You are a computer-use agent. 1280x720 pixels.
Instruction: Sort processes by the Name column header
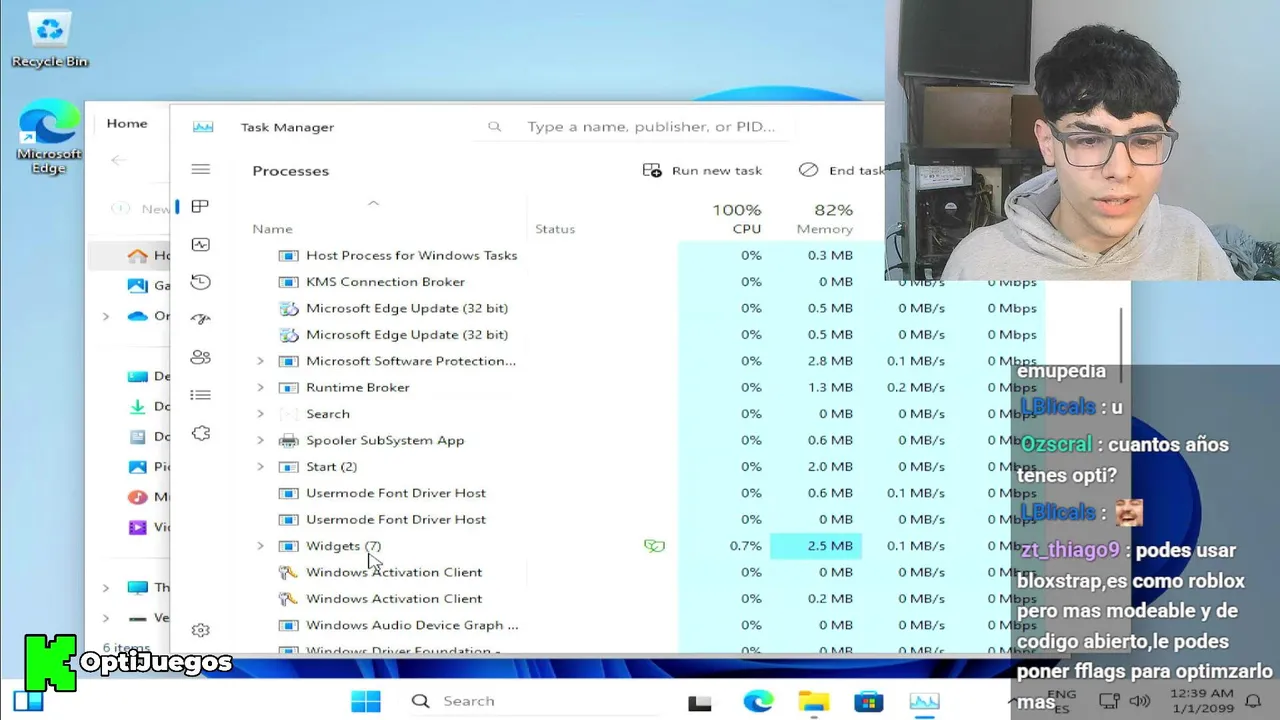(272, 229)
